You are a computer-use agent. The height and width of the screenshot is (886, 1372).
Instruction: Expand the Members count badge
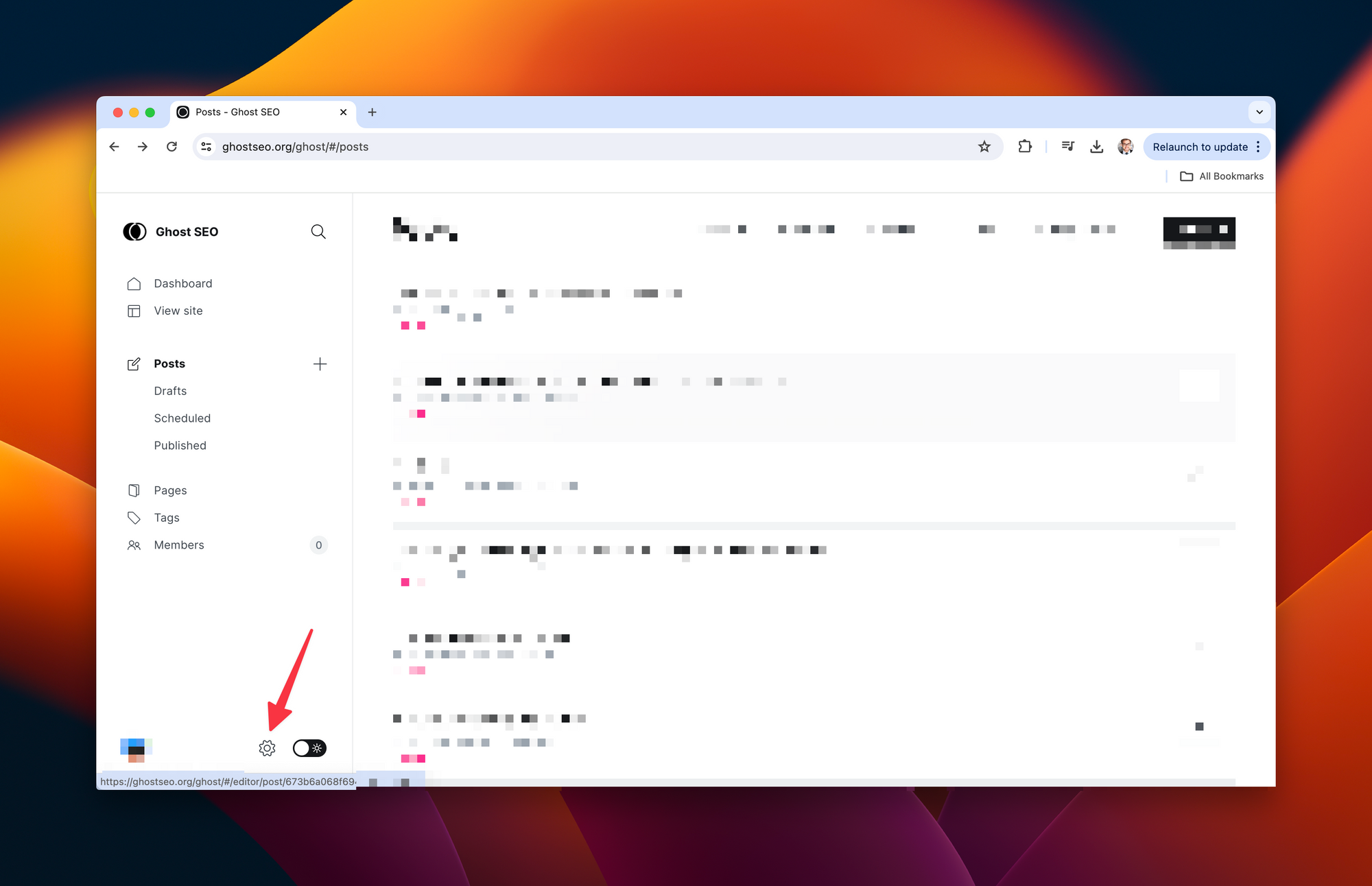click(x=318, y=545)
